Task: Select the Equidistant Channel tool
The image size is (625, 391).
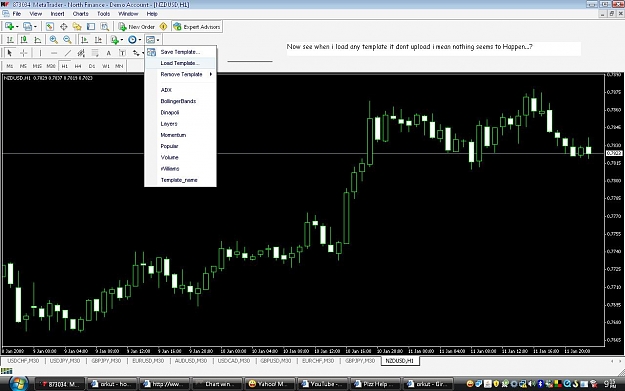Action: 81,53
